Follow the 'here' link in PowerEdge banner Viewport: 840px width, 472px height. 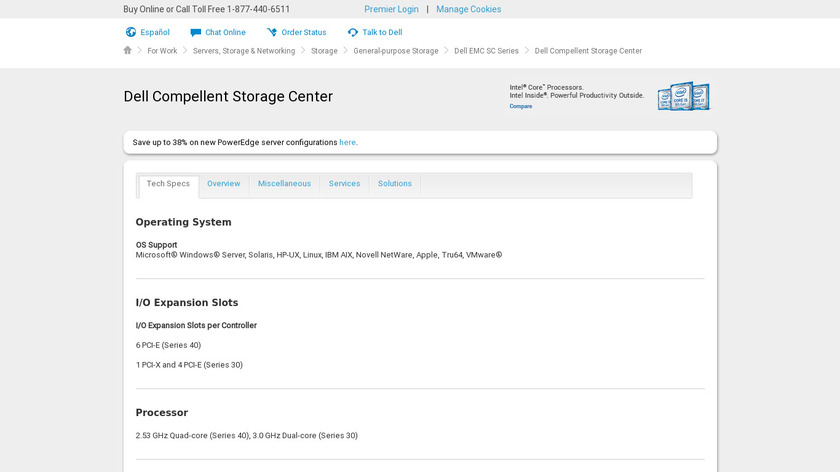[x=347, y=142]
